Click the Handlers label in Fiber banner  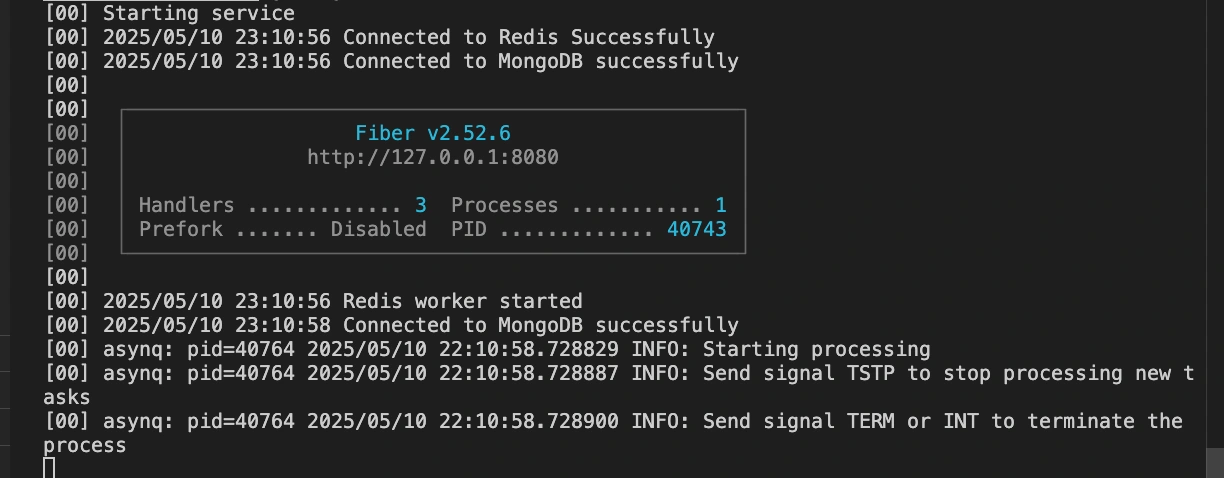[186, 205]
